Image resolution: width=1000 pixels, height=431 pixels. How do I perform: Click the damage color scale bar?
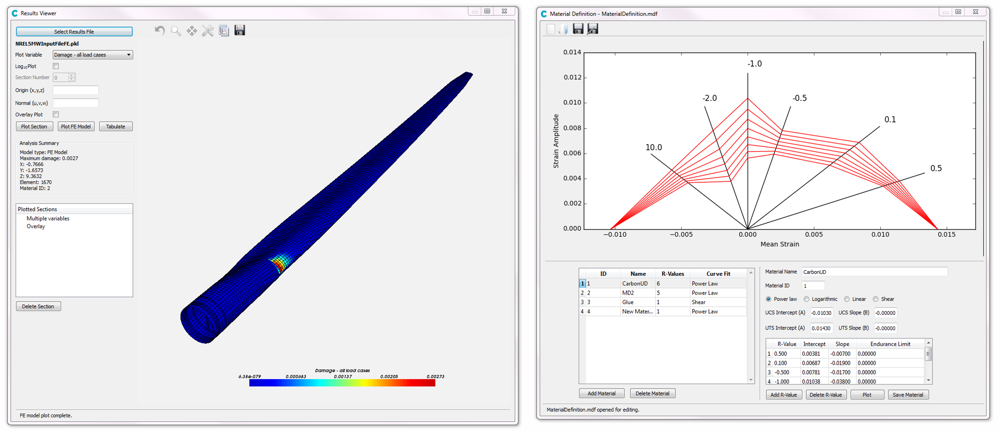[x=342, y=383]
